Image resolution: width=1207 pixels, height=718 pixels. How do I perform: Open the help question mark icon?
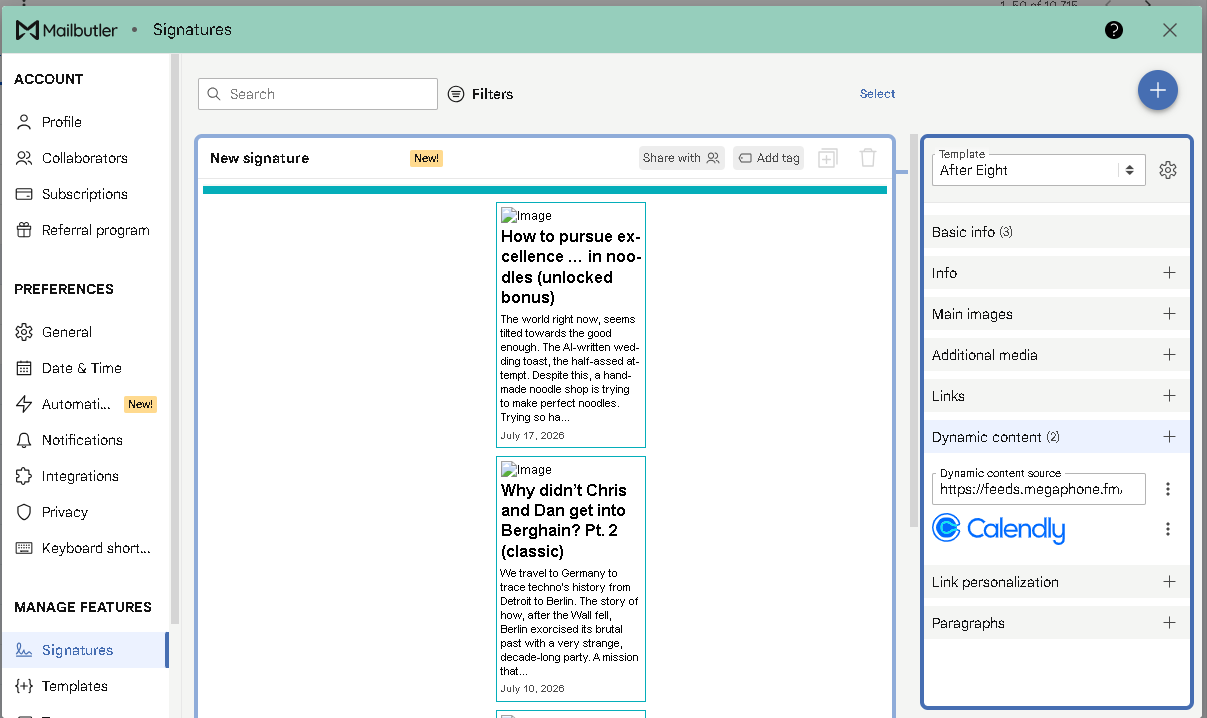[x=1114, y=30]
